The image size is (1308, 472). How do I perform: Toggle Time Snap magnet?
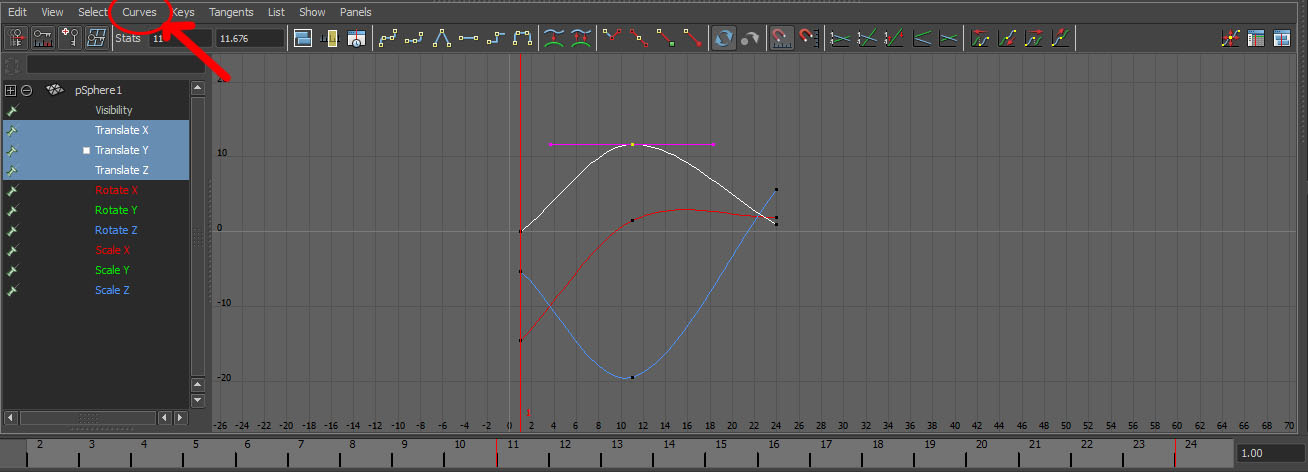click(781, 38)
